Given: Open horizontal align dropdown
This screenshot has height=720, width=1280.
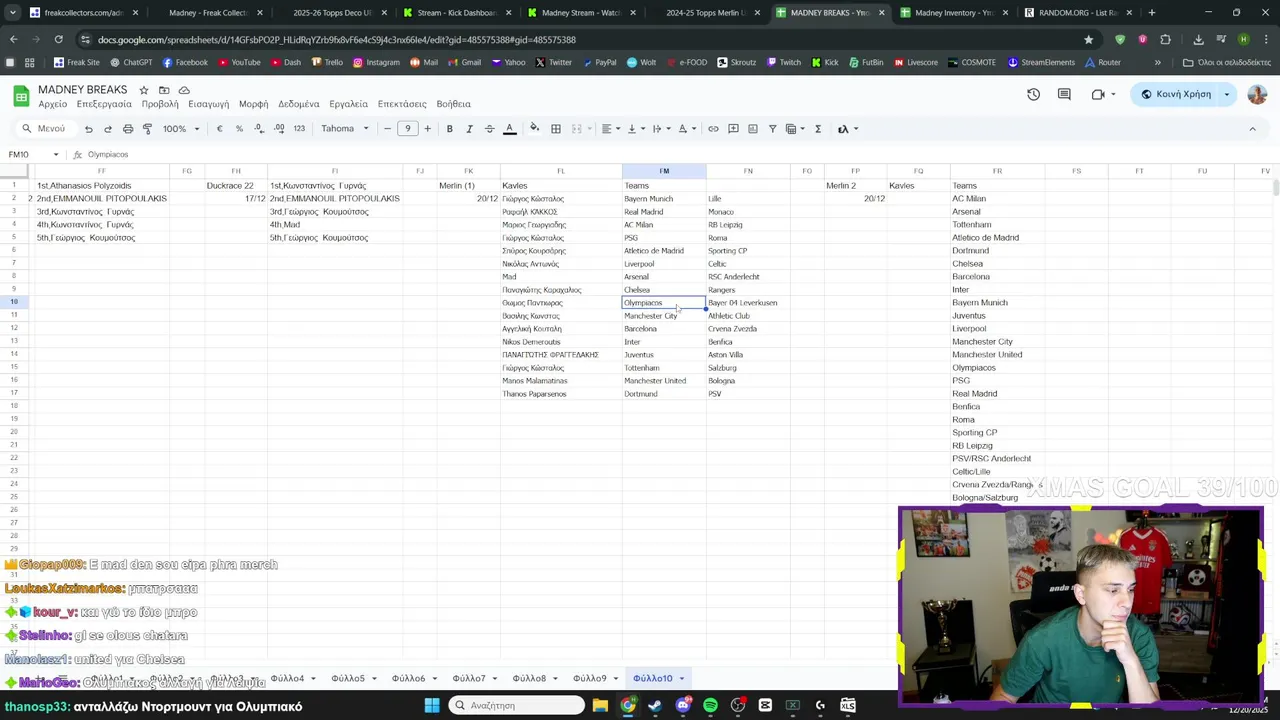Looking at the screenshot, I should (609, 129).
